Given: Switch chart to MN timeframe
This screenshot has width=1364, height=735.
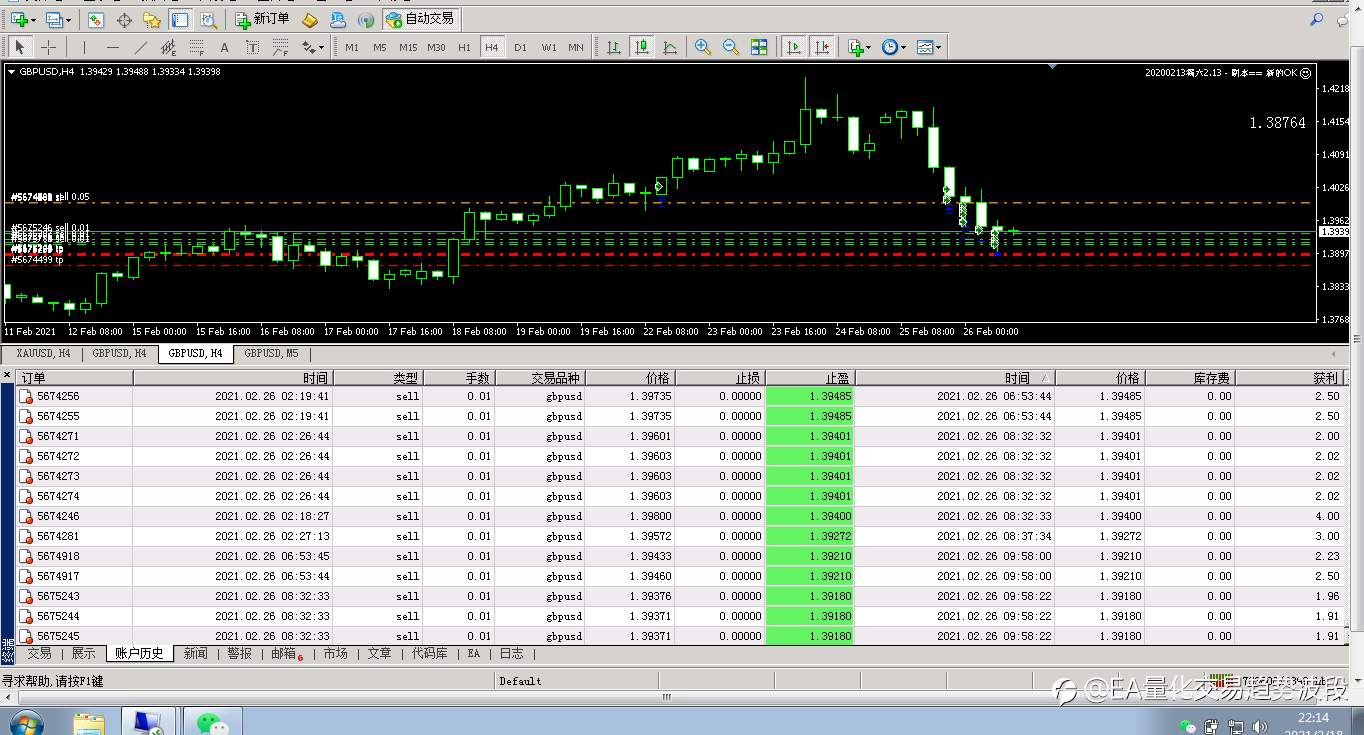Looking at the screenshot, I should pos(576,47).
